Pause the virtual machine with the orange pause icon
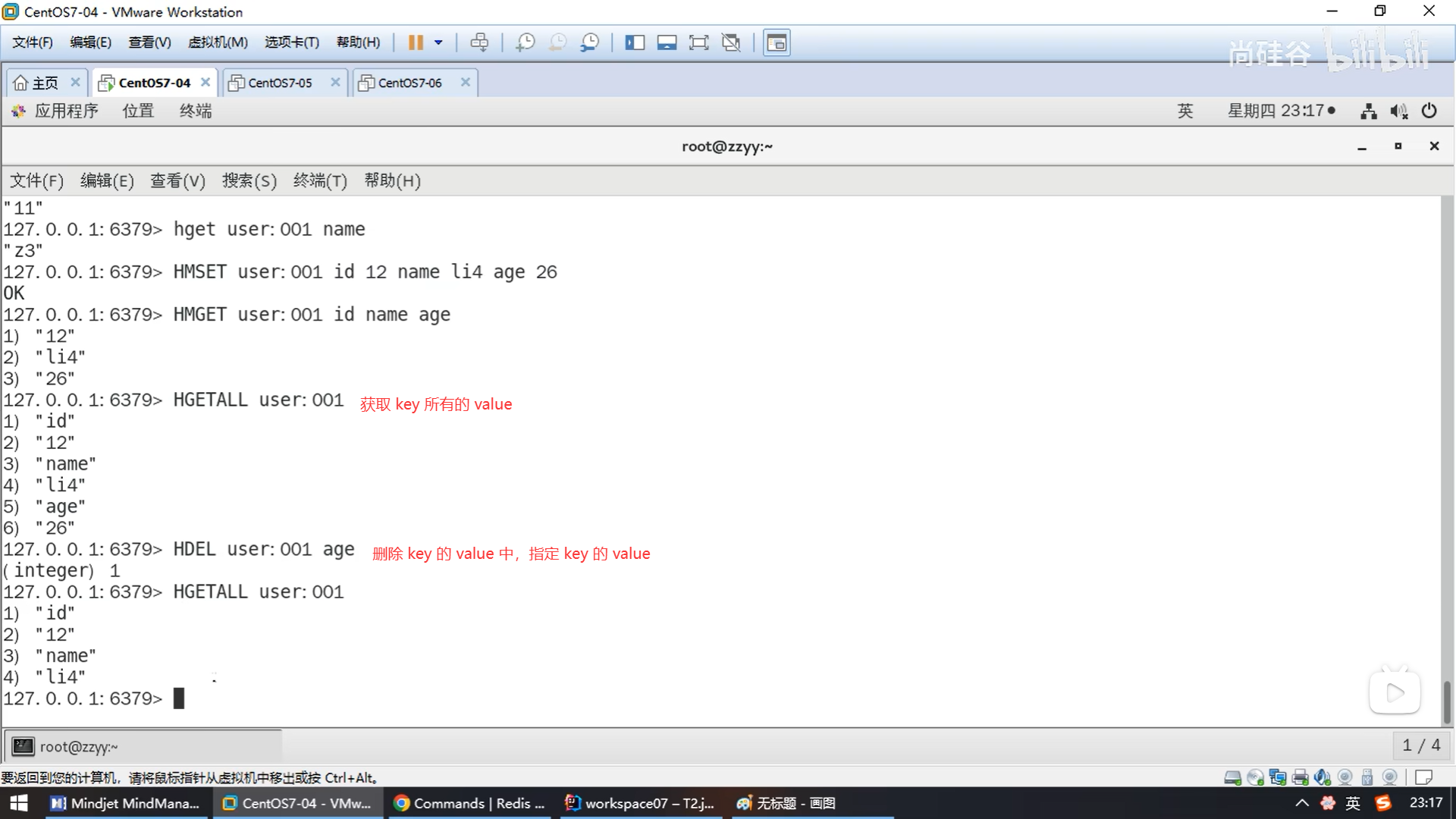 tap(415, 42)
